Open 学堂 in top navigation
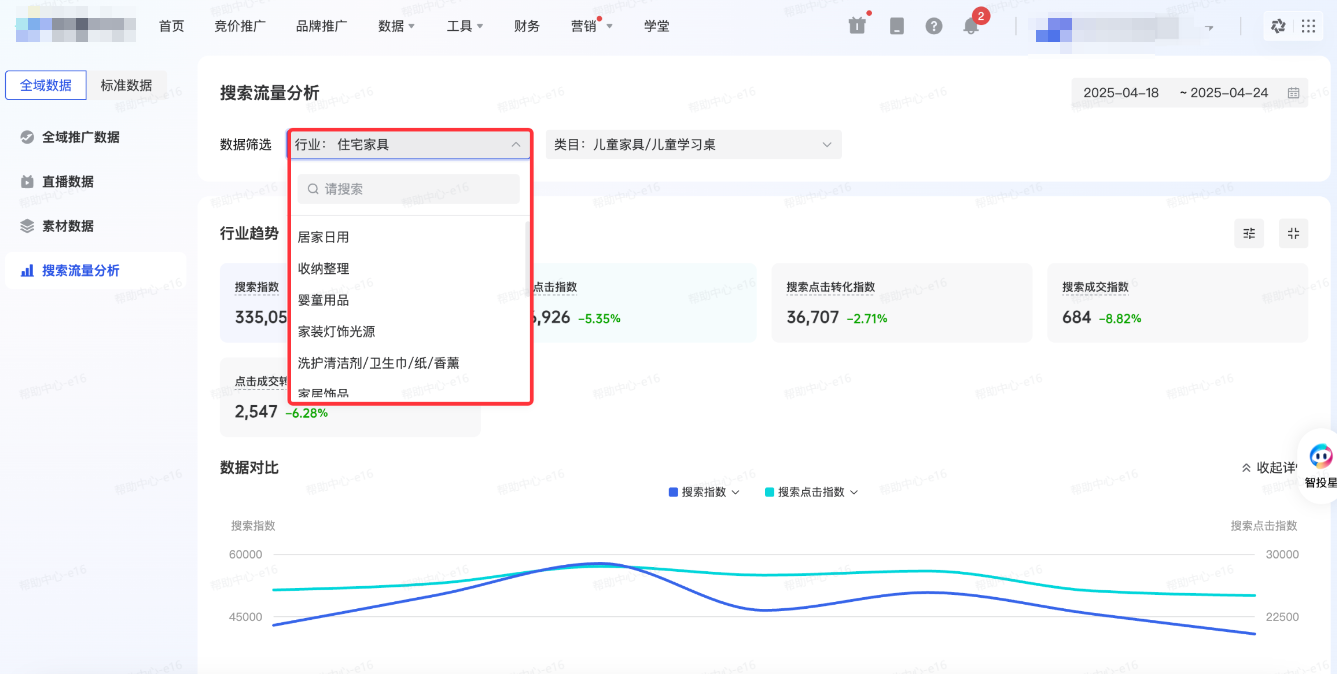Viewport: 1337px width, 674px height. click(657, 26)
